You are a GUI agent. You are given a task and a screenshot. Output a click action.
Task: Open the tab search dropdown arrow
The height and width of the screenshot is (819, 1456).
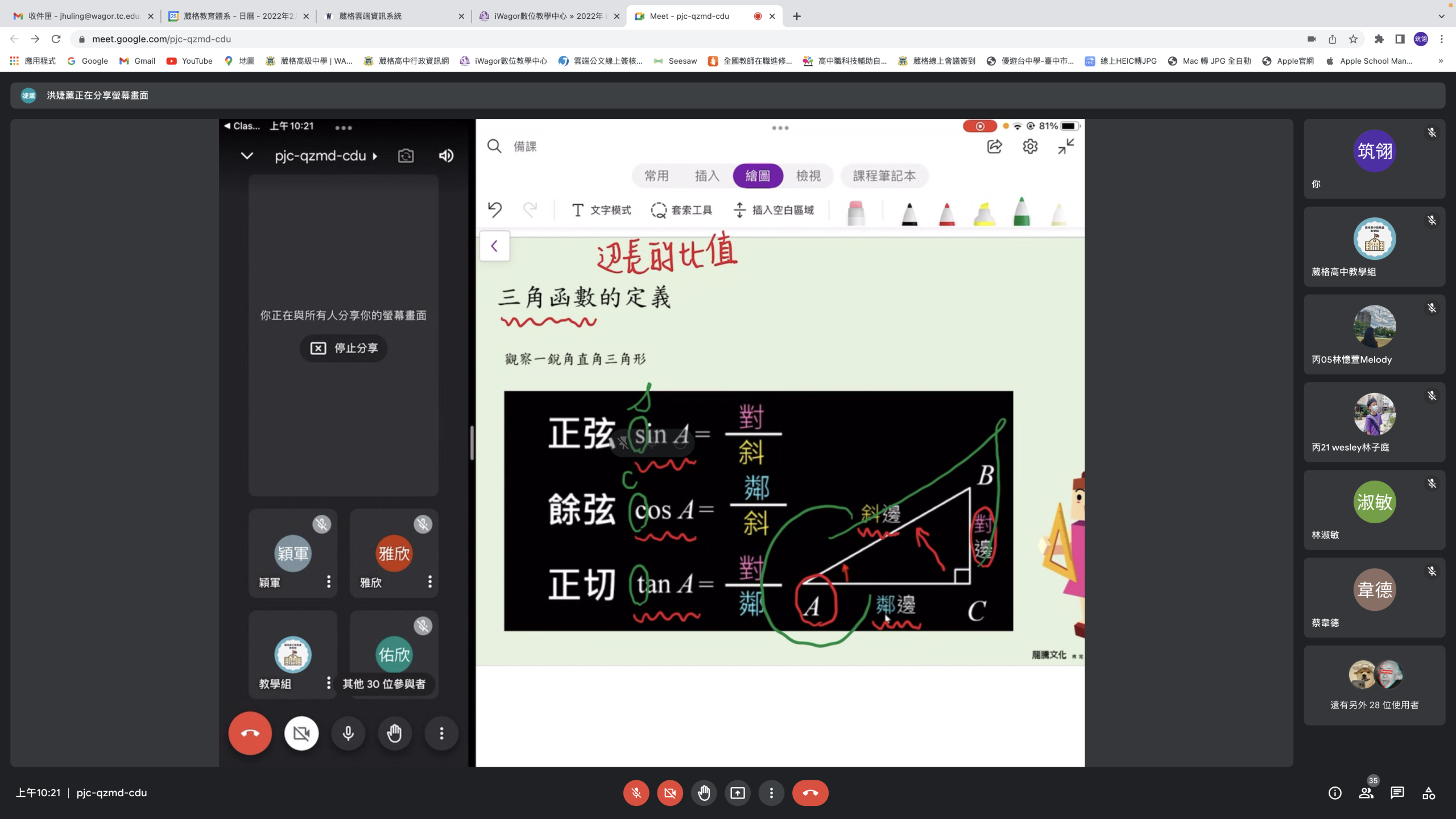tap(1441, 16)
